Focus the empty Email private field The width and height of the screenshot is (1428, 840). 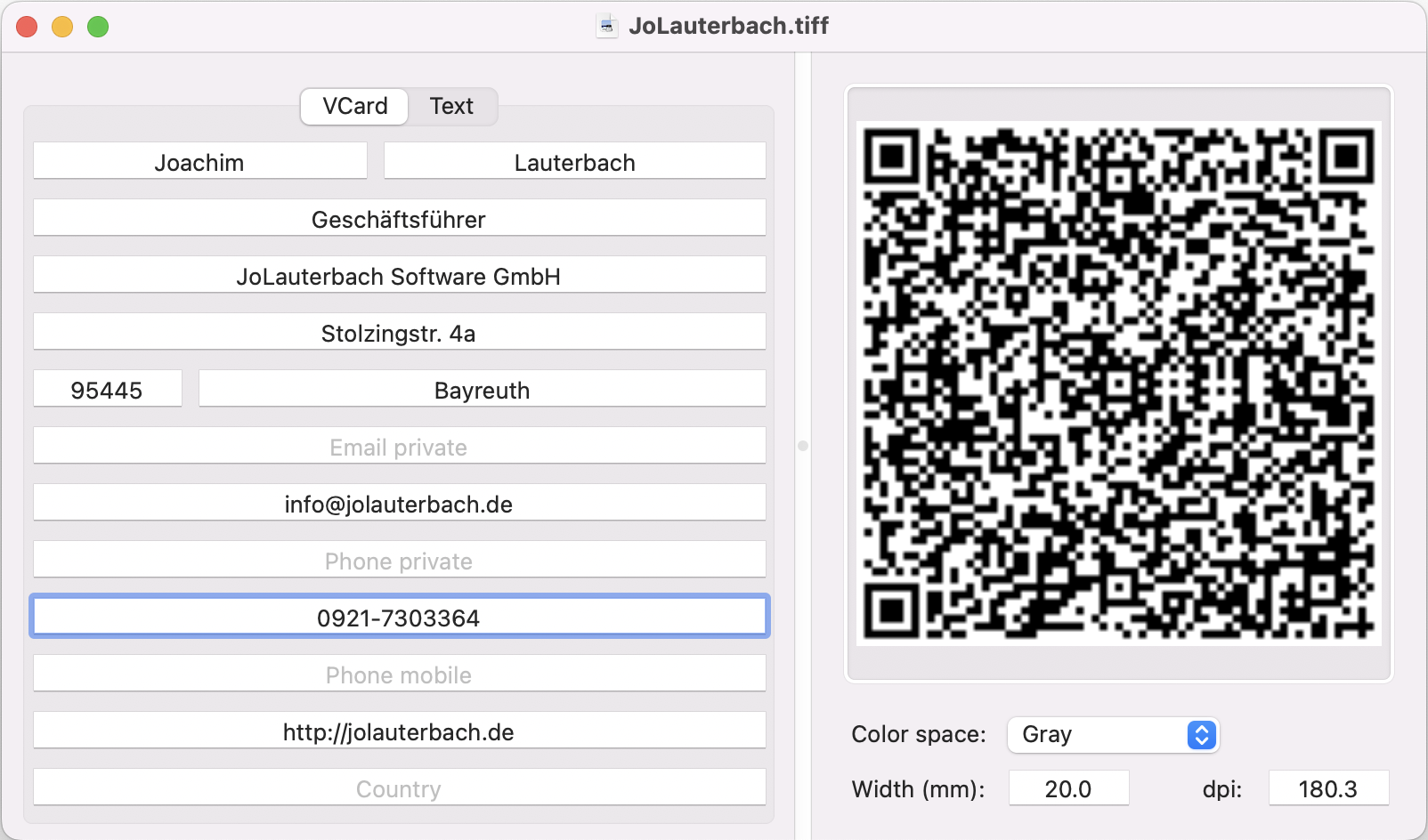point(399,447)
